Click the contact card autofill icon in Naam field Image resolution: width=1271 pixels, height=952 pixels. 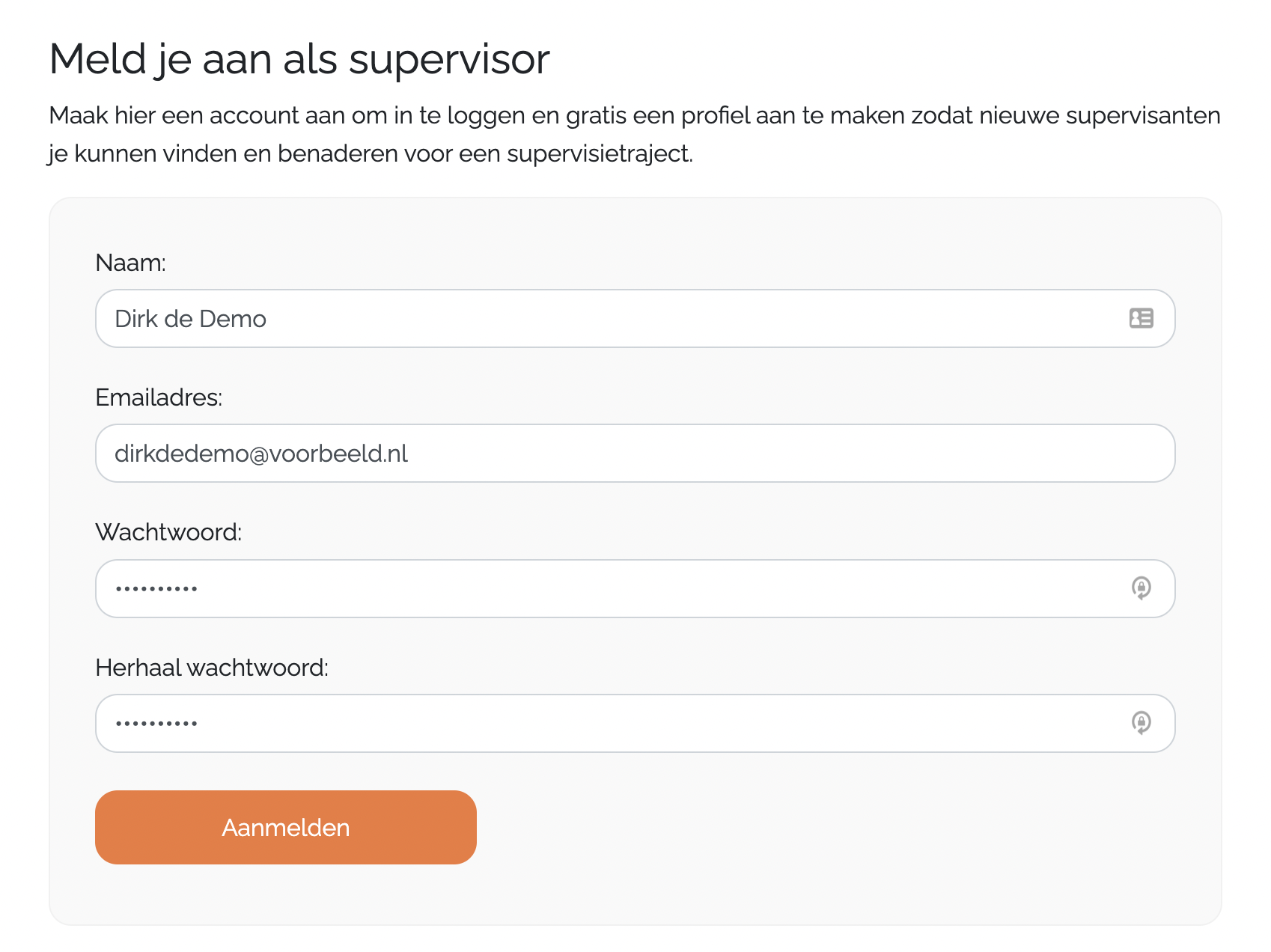(1141, 318)
